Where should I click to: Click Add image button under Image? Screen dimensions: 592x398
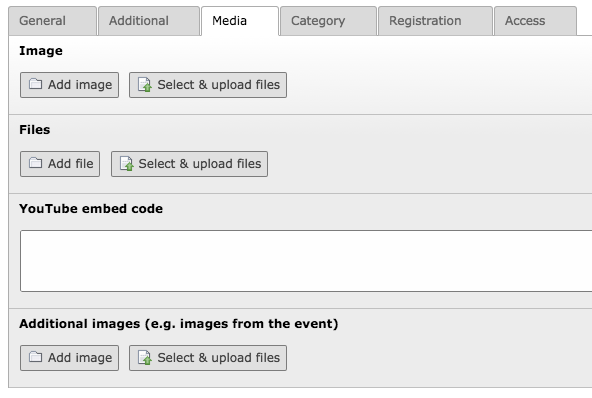pyautogui.click(x=69, y=85)
